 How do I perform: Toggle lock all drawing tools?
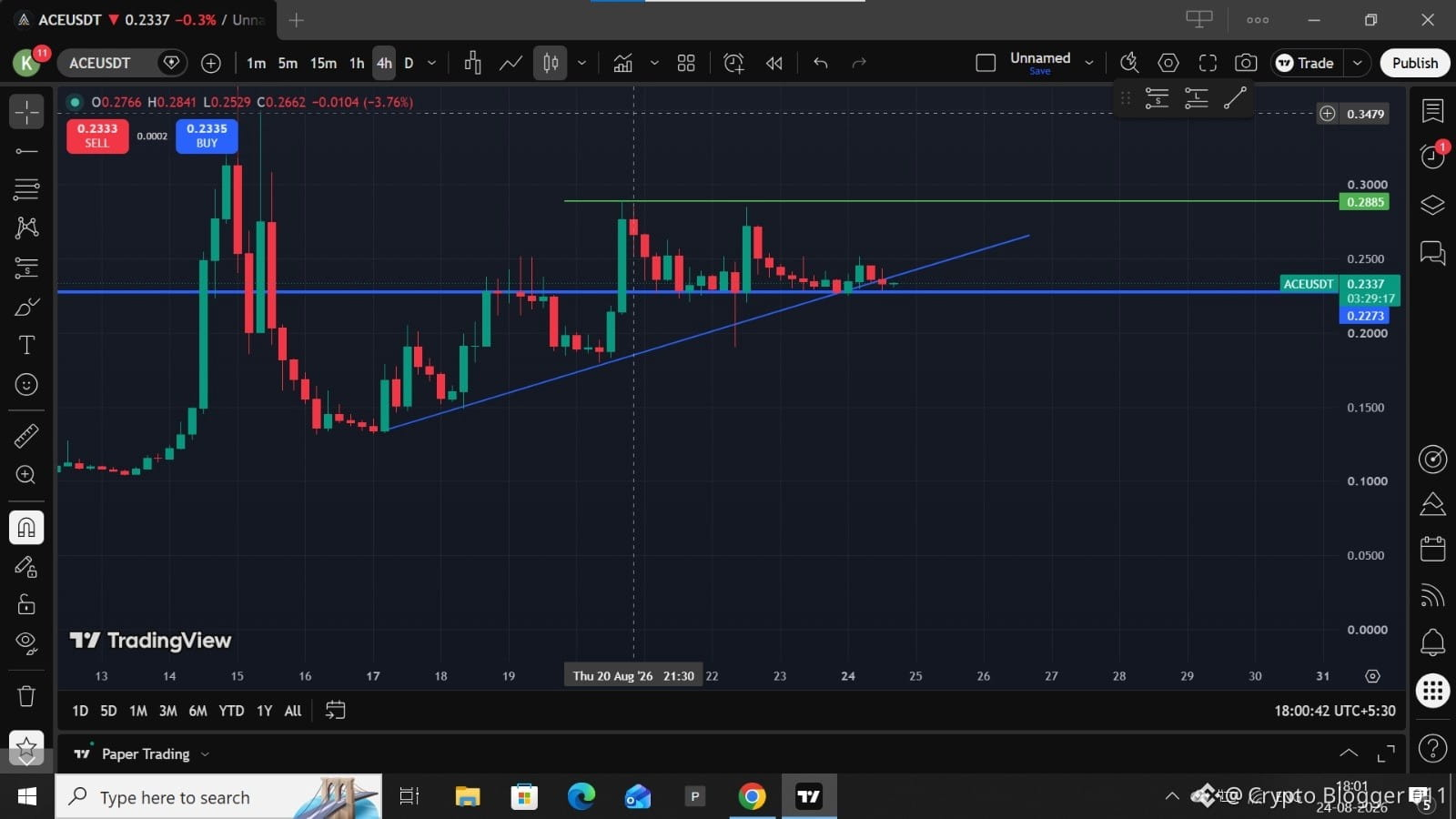point(26,604)
